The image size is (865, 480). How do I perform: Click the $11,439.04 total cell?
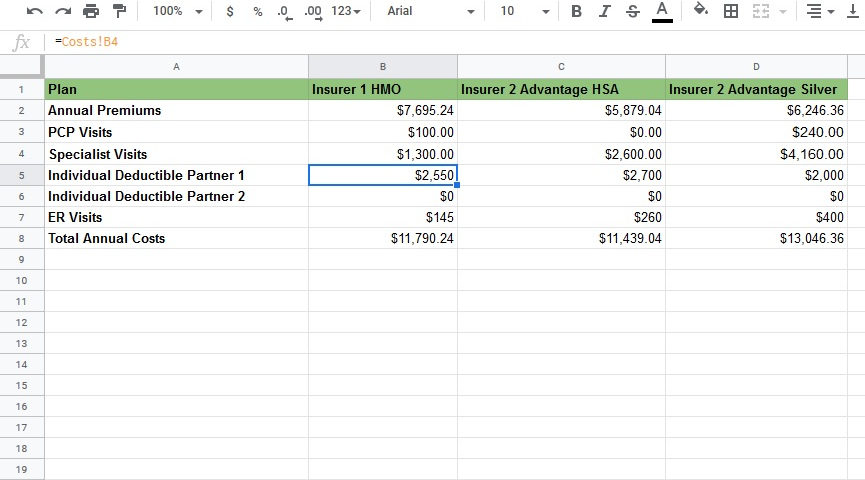click(562, 238)
